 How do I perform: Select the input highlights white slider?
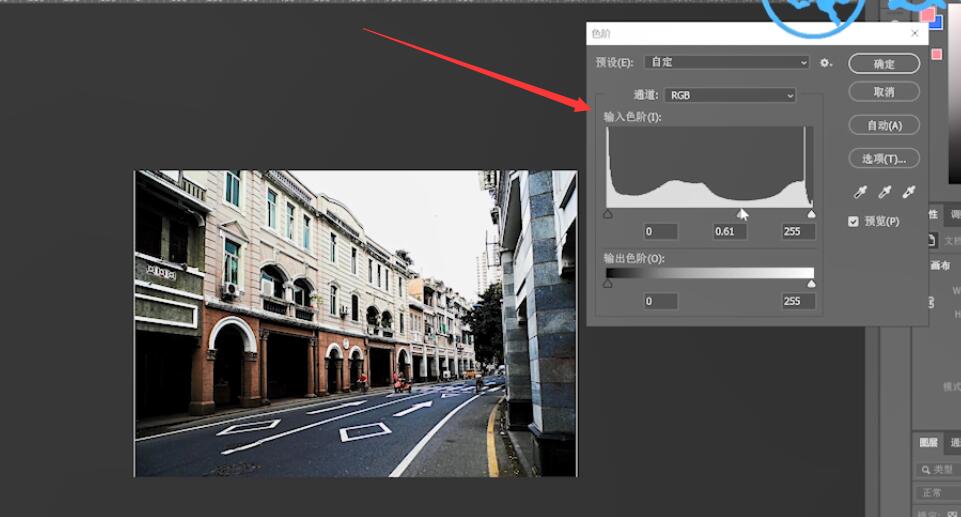point(811,214)
